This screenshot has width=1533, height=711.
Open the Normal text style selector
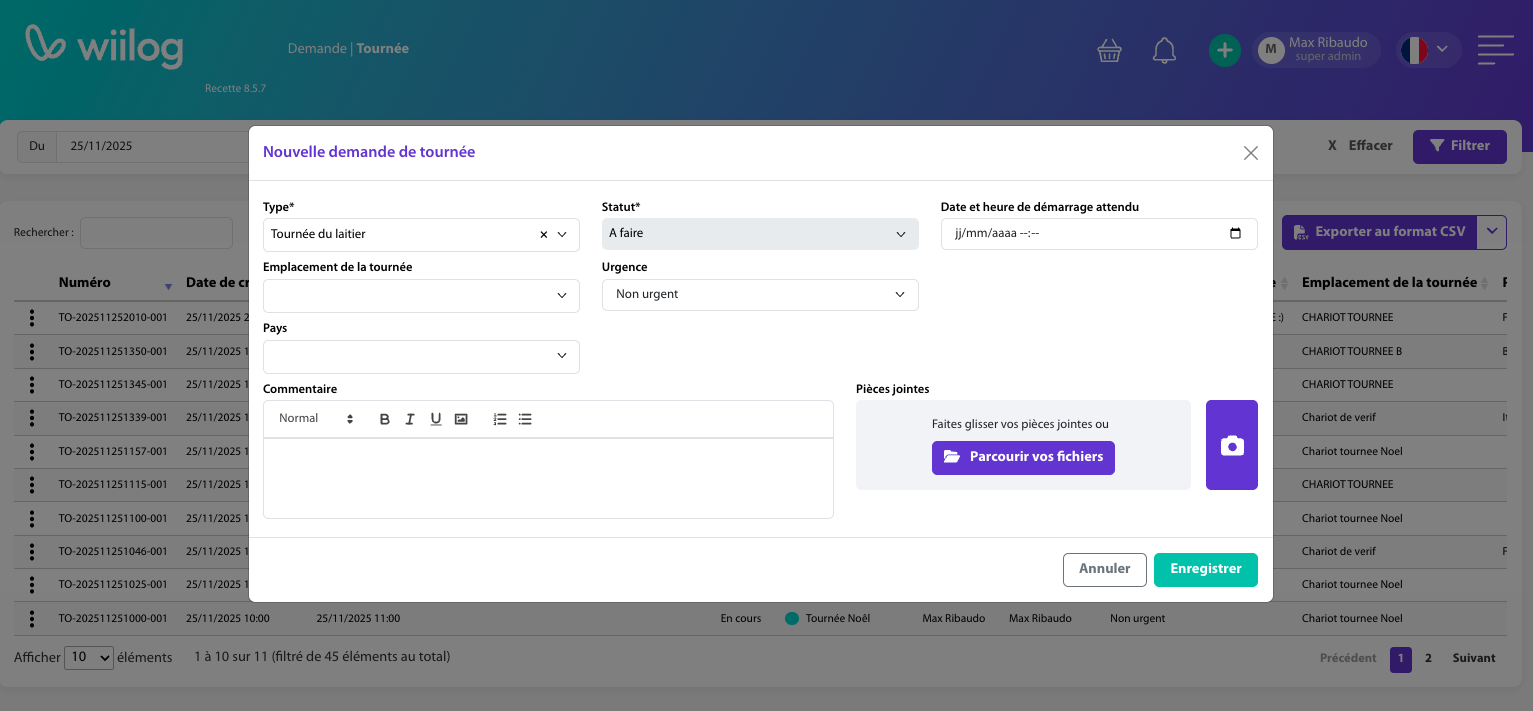tap(316, 419)
